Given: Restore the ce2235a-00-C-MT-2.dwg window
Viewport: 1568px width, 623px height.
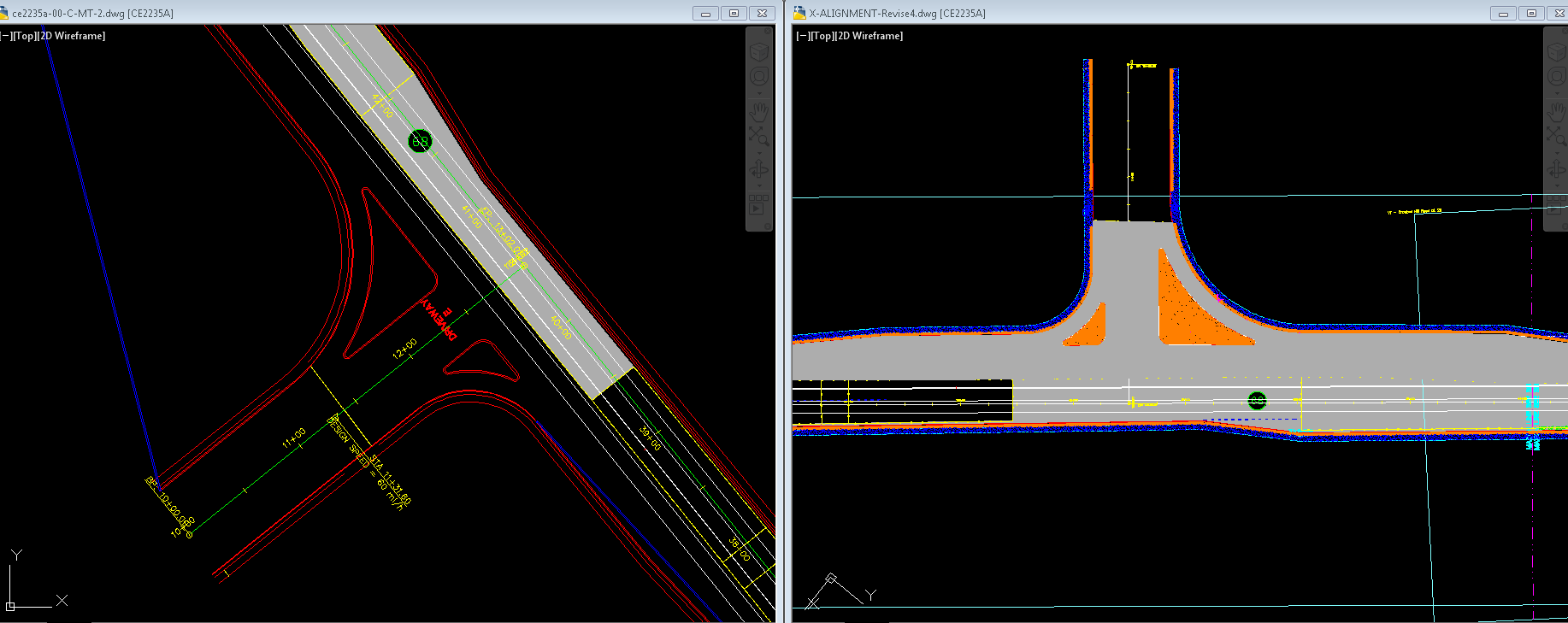Looking at the screenshot, I should 734,13.
